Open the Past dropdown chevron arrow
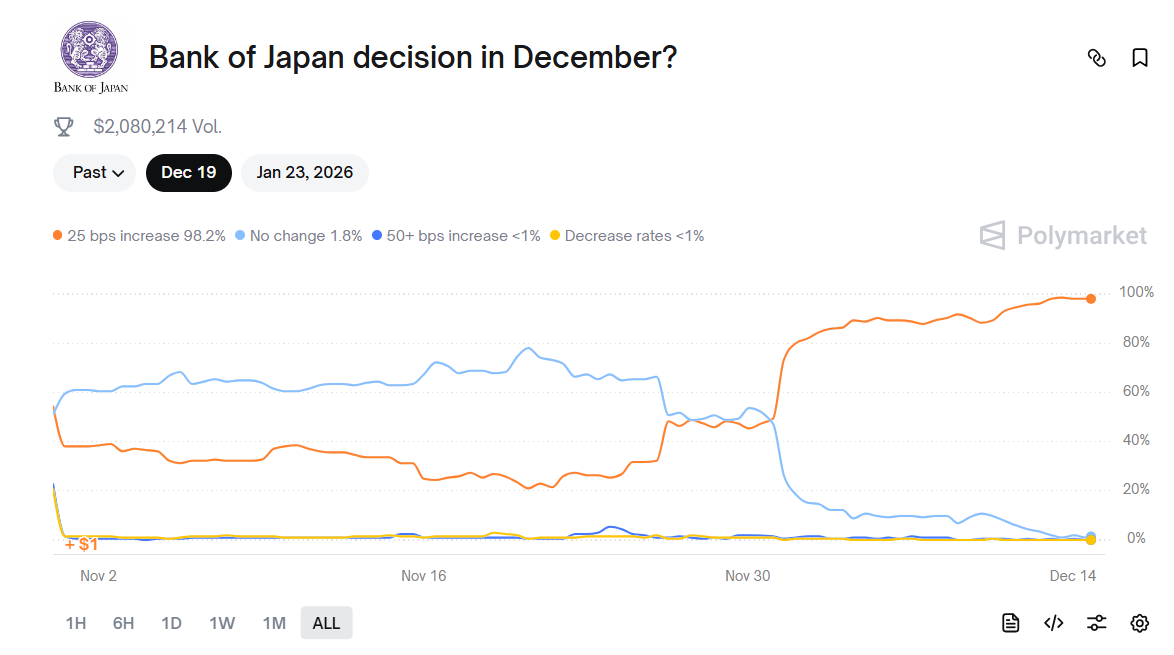Screen dimensions: 1174x655 point(117,172)
